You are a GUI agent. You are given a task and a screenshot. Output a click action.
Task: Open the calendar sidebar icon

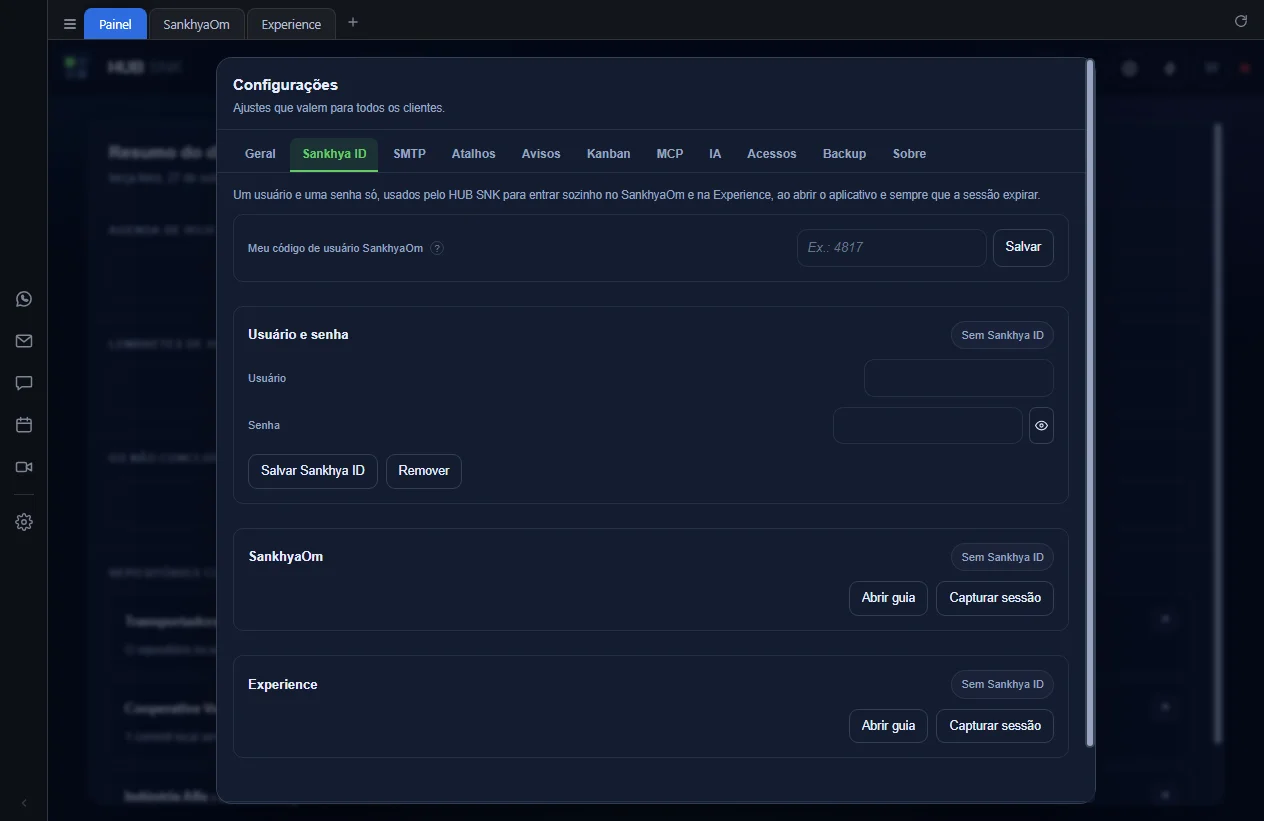(x=24, y=425)
